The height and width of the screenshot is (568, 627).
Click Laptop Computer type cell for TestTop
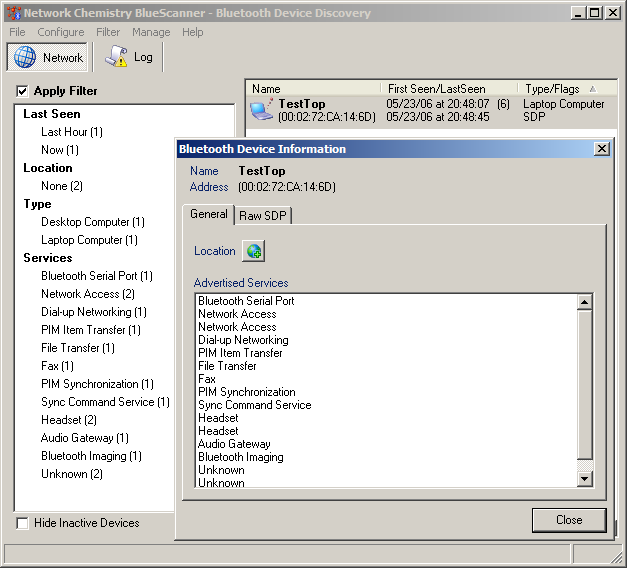(563, 104)
